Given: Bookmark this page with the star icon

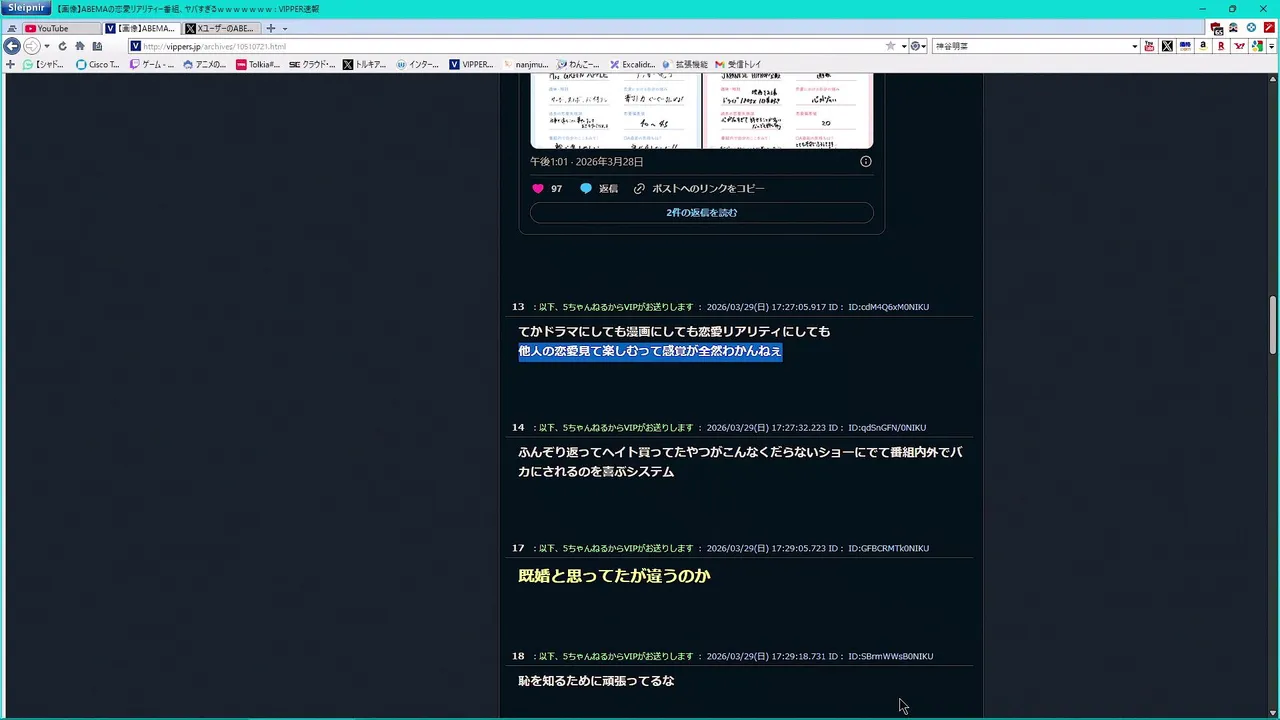Looking at the screenshot, I should (890, 46).
